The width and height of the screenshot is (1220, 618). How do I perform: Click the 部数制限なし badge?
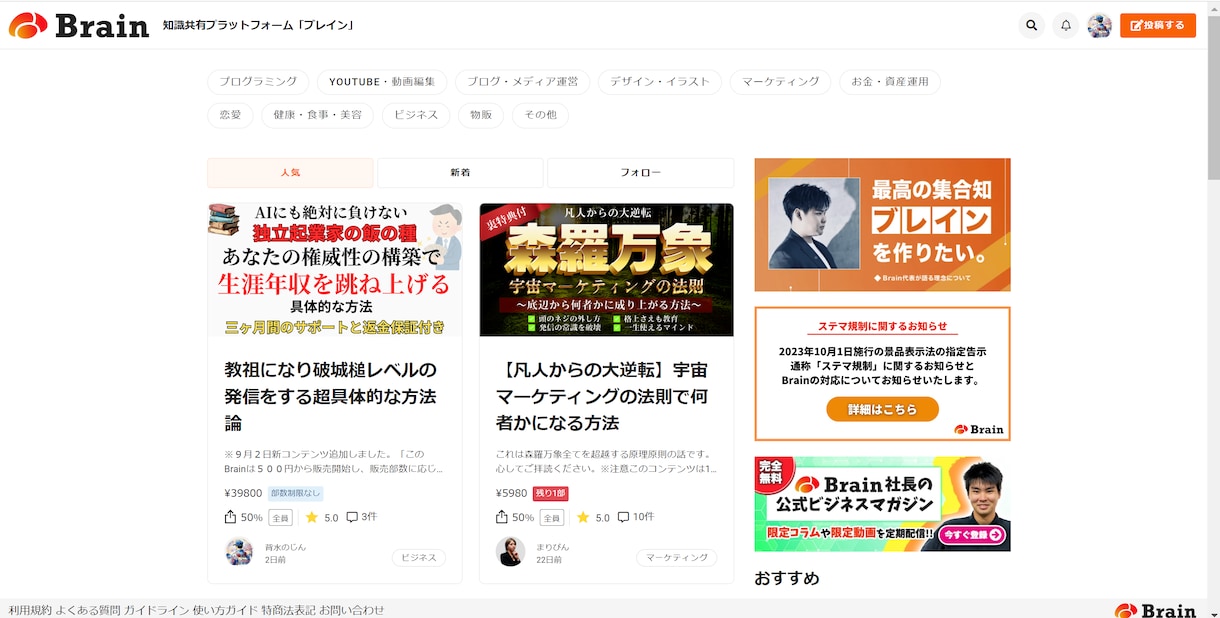pos(295,493)
